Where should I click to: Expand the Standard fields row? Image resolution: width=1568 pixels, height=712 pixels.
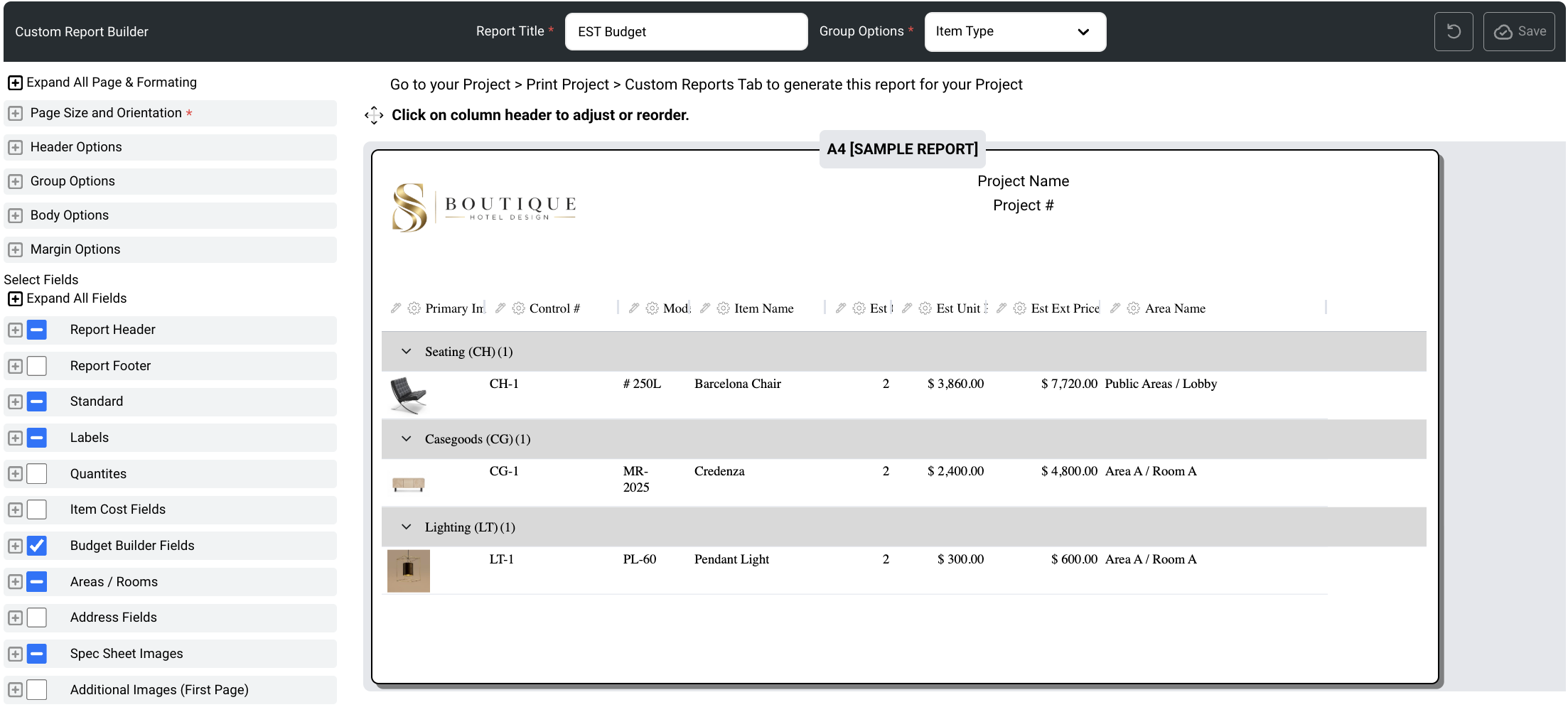15,401
